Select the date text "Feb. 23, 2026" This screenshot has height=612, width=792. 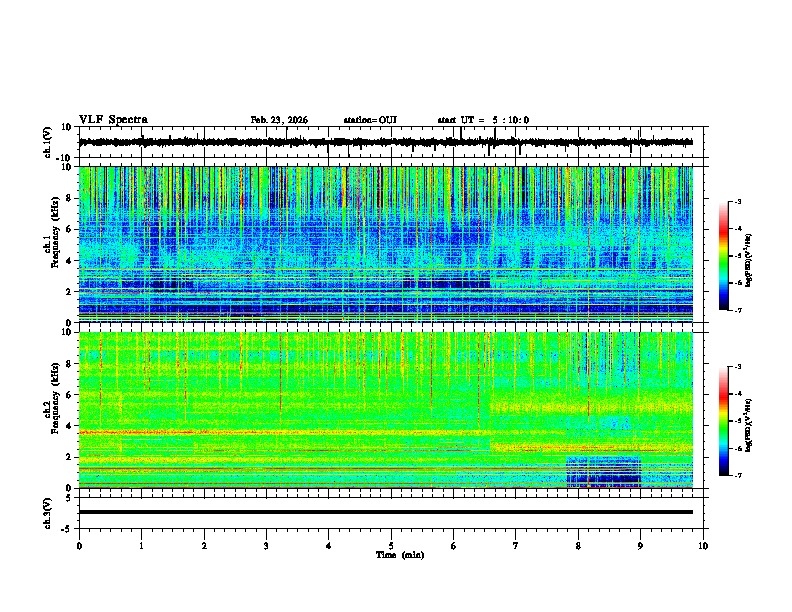pos(279,120)
